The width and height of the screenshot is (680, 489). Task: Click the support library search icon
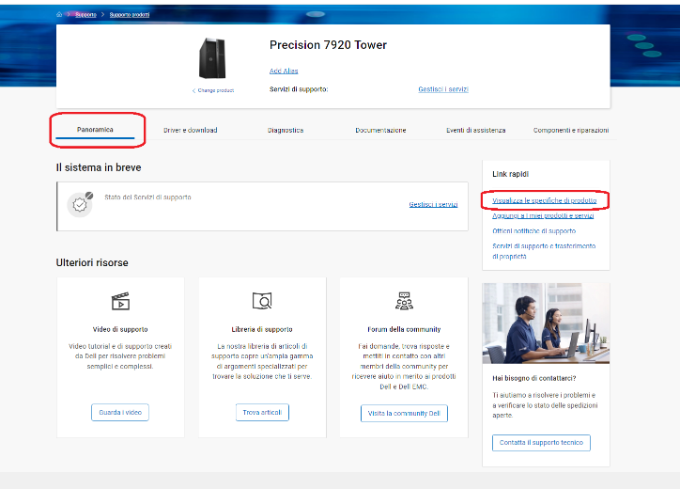(x=262, y=301)
